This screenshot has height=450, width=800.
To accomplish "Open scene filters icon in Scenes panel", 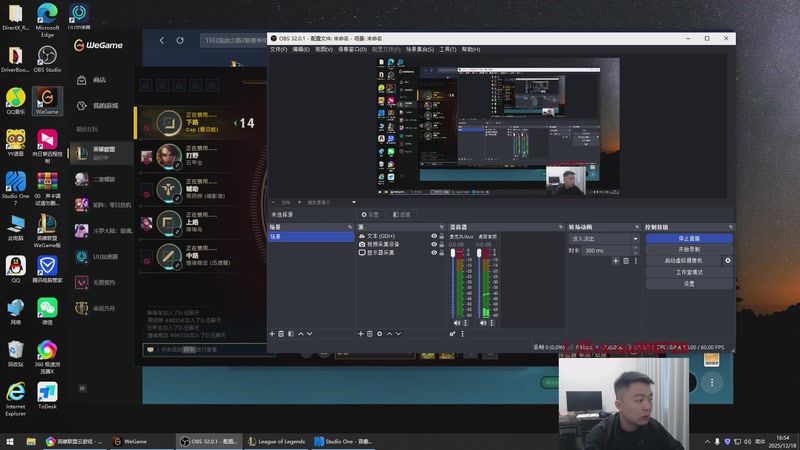I will [x=291, y=334].
